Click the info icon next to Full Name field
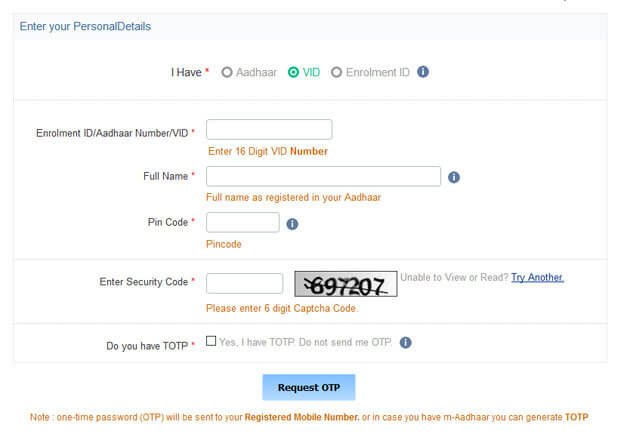The image size is (630, 440). click(454, 177)
